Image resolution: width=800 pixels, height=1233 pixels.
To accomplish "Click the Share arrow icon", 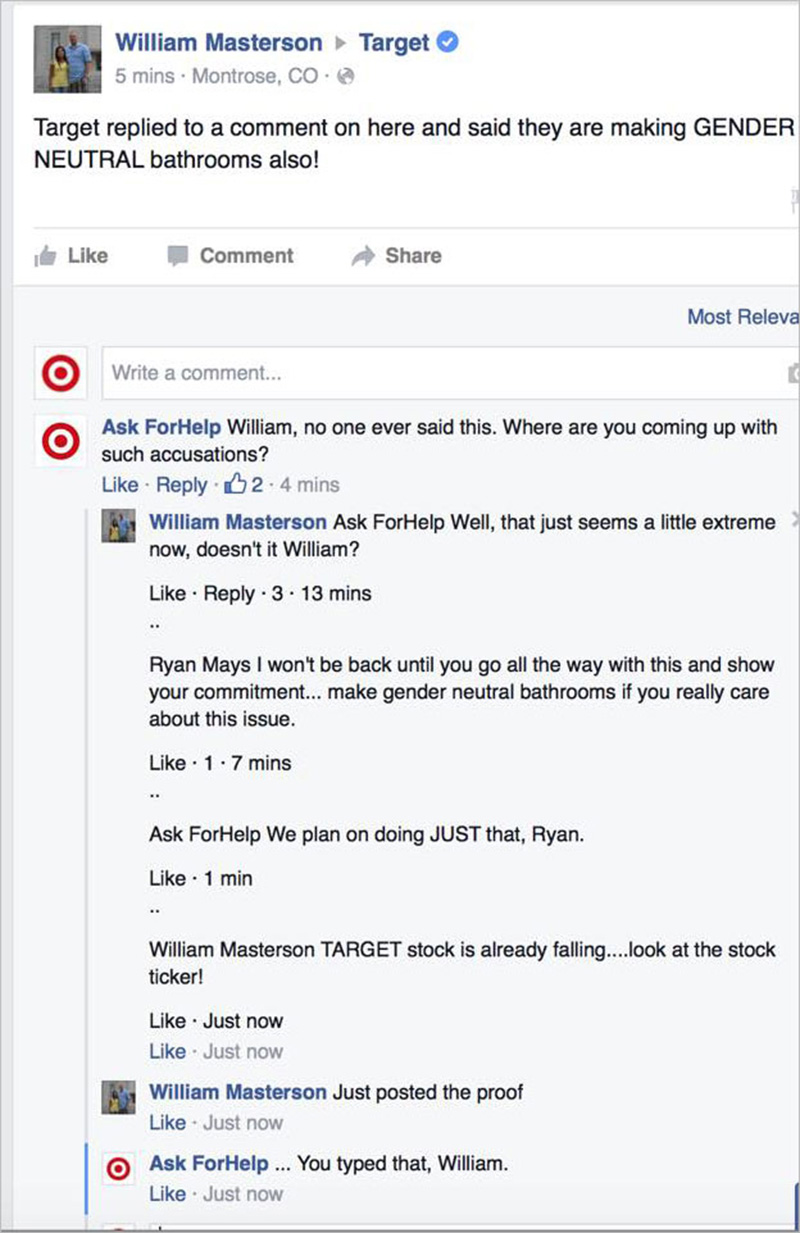I will coord(366,256).
